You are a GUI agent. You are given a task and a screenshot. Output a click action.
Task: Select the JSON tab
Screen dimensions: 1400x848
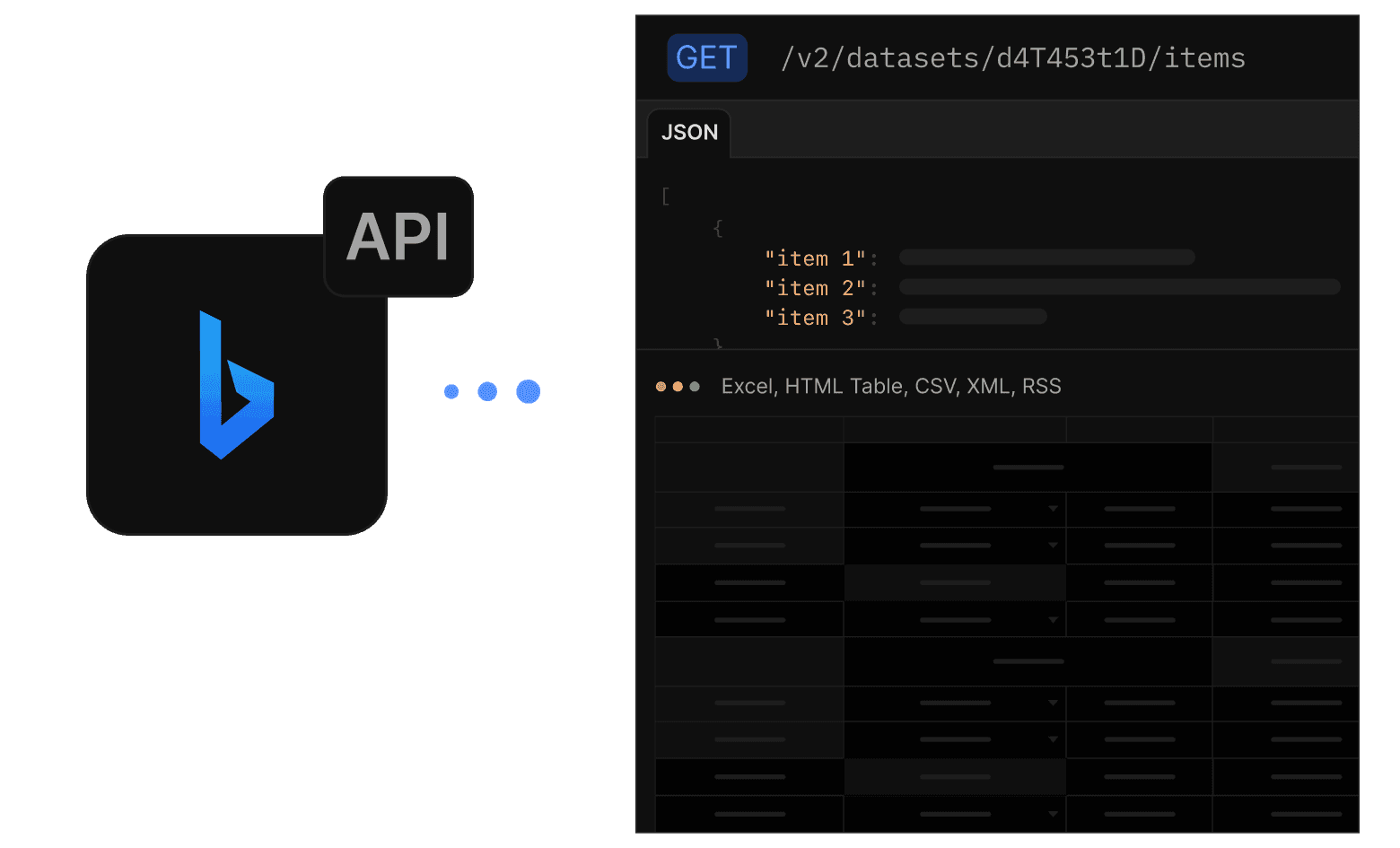pyautogui.click(x=689, y=133)
